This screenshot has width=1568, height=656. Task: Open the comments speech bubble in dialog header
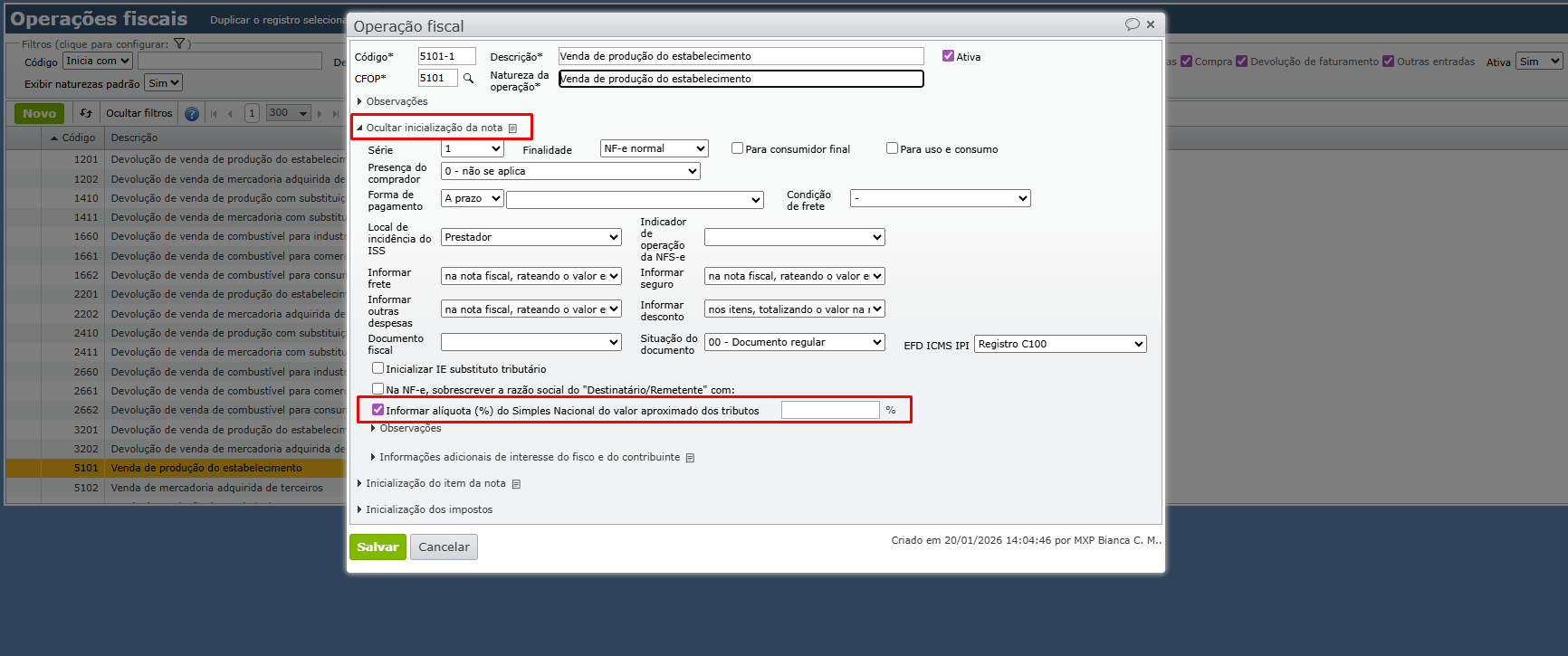pyautogui.click(x=1132, y=24)
